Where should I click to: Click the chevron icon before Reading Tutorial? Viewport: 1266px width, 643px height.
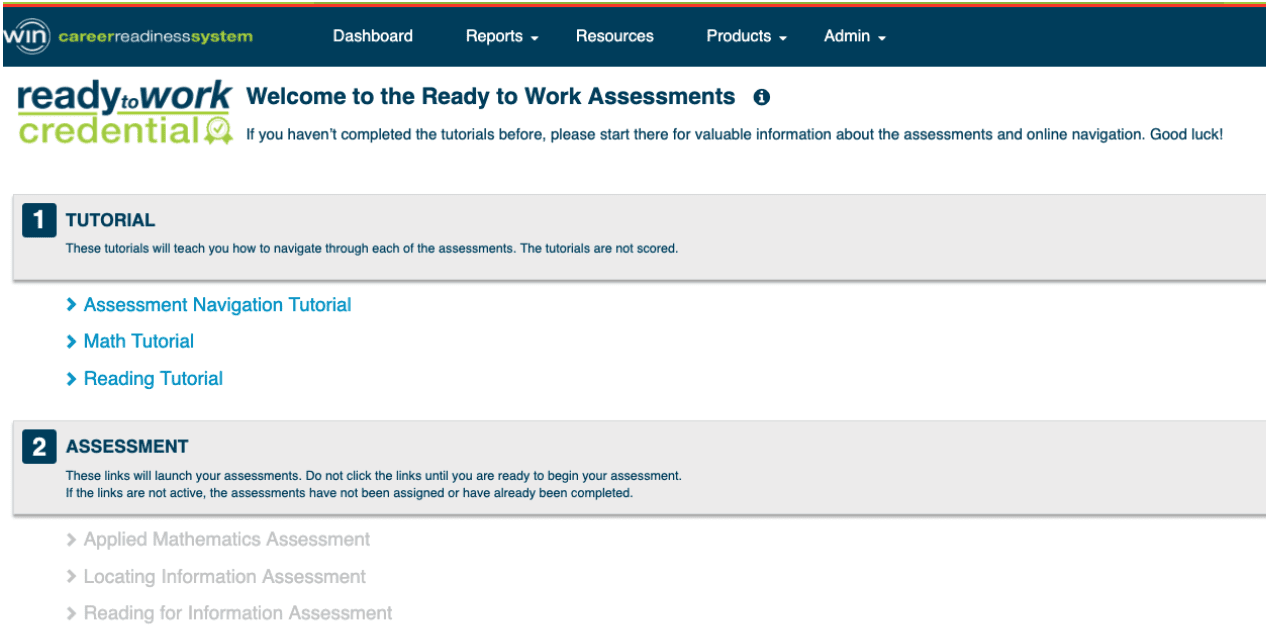tap(71, 379)
